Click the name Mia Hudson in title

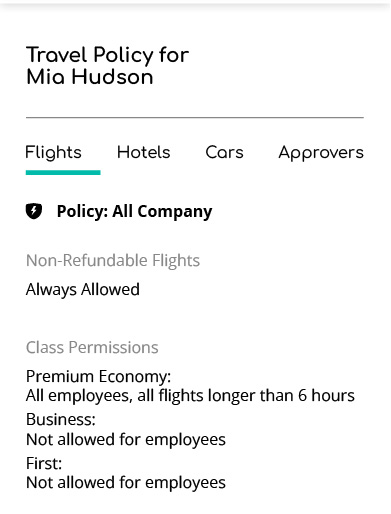[x=90, y=77]
